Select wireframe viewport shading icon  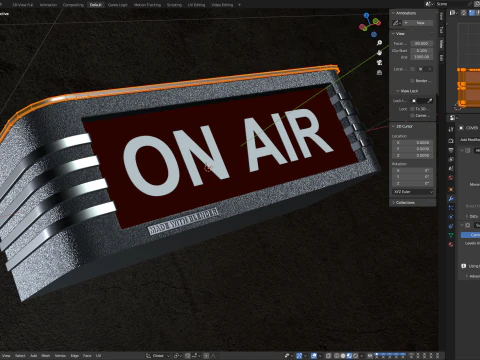coord(337,356)
